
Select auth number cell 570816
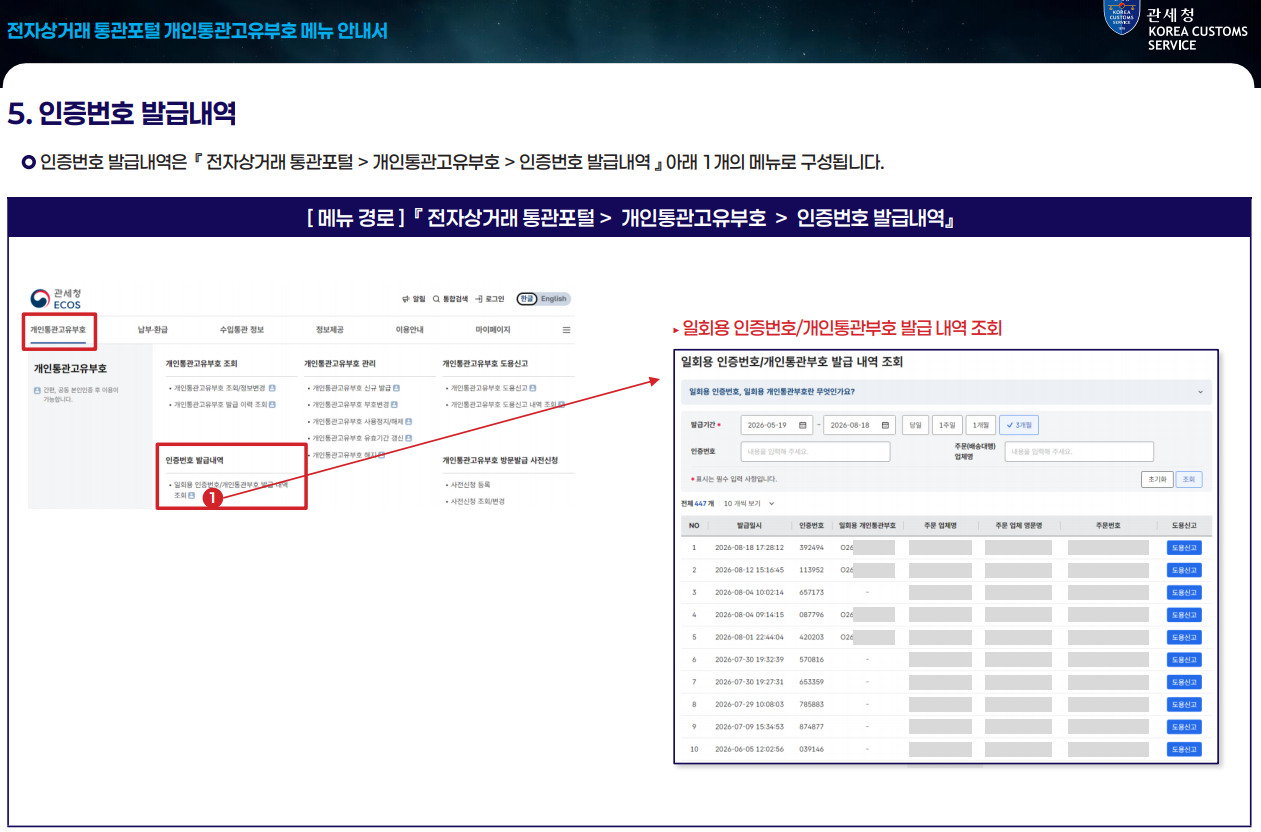pyautogui.click(x=811, y=659)
